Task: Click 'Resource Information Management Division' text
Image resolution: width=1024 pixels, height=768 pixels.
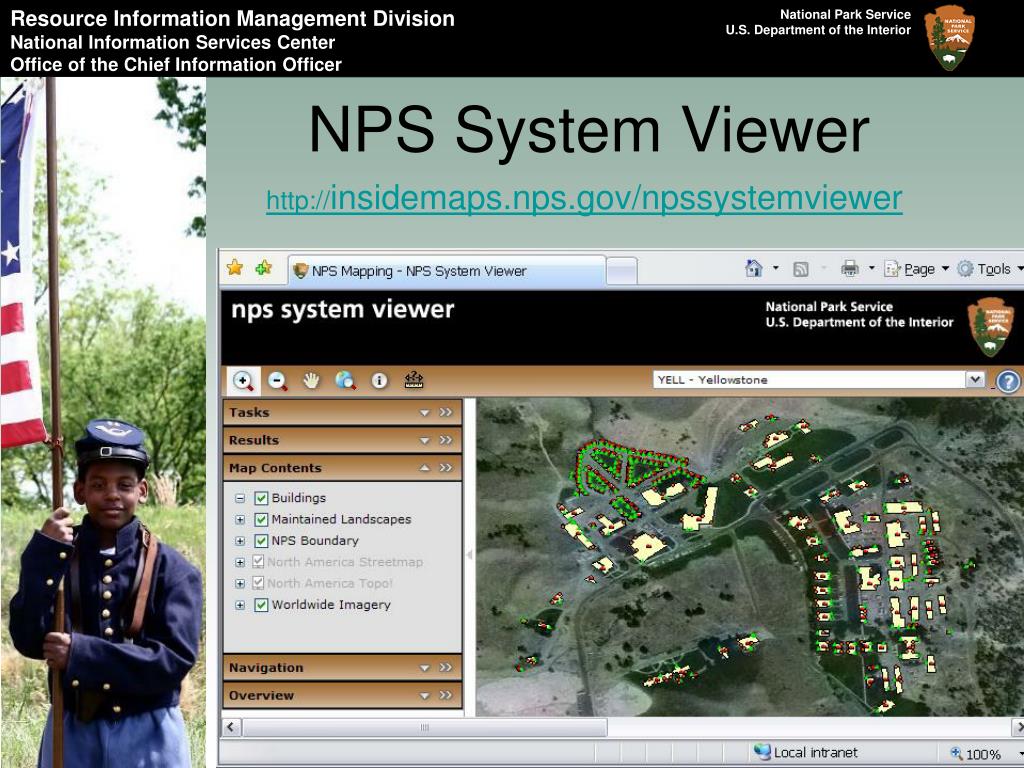Action: click(232, 18)
